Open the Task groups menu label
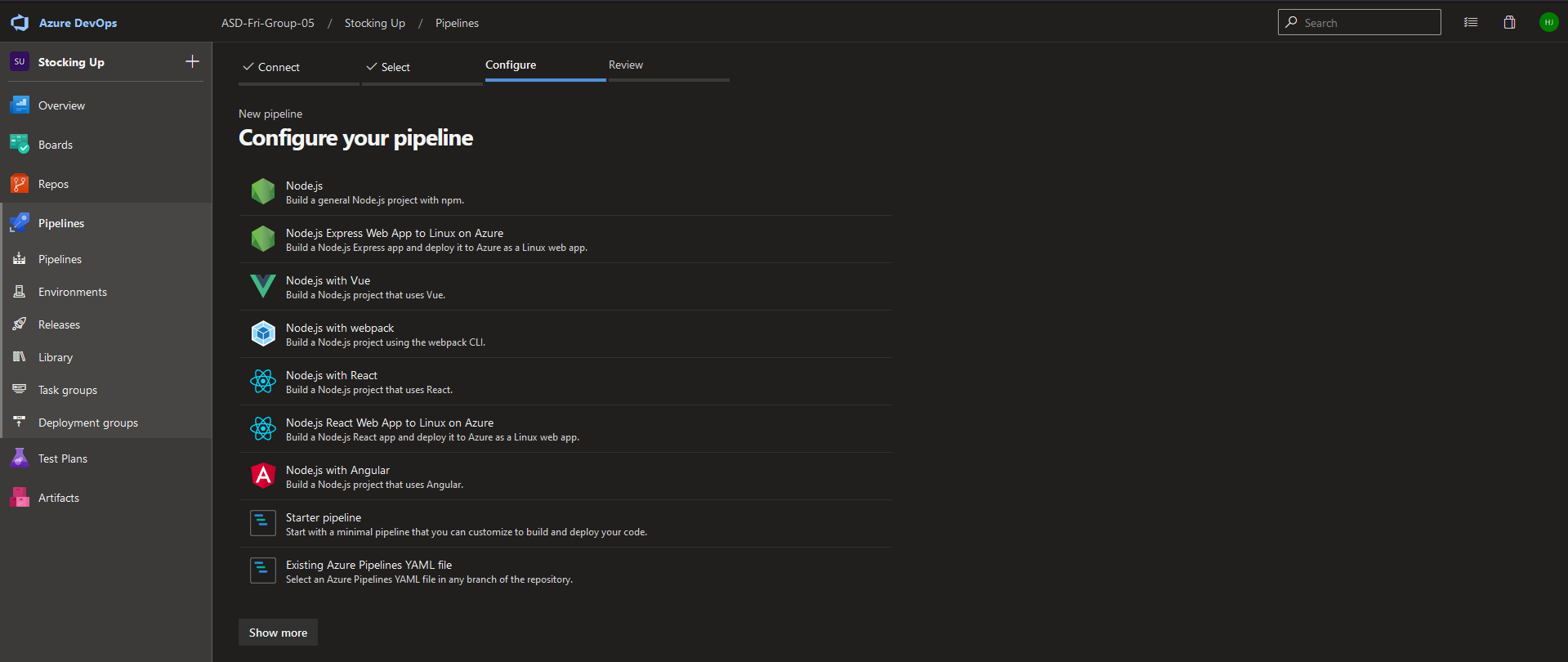 [68, 390]
